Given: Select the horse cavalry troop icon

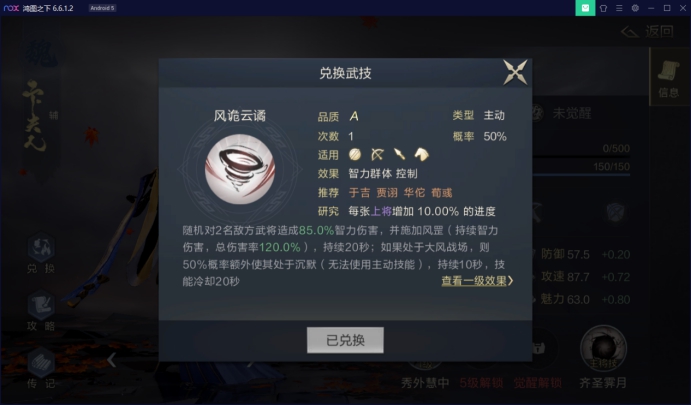Looking at the screenshot, I should pos(422,154).
